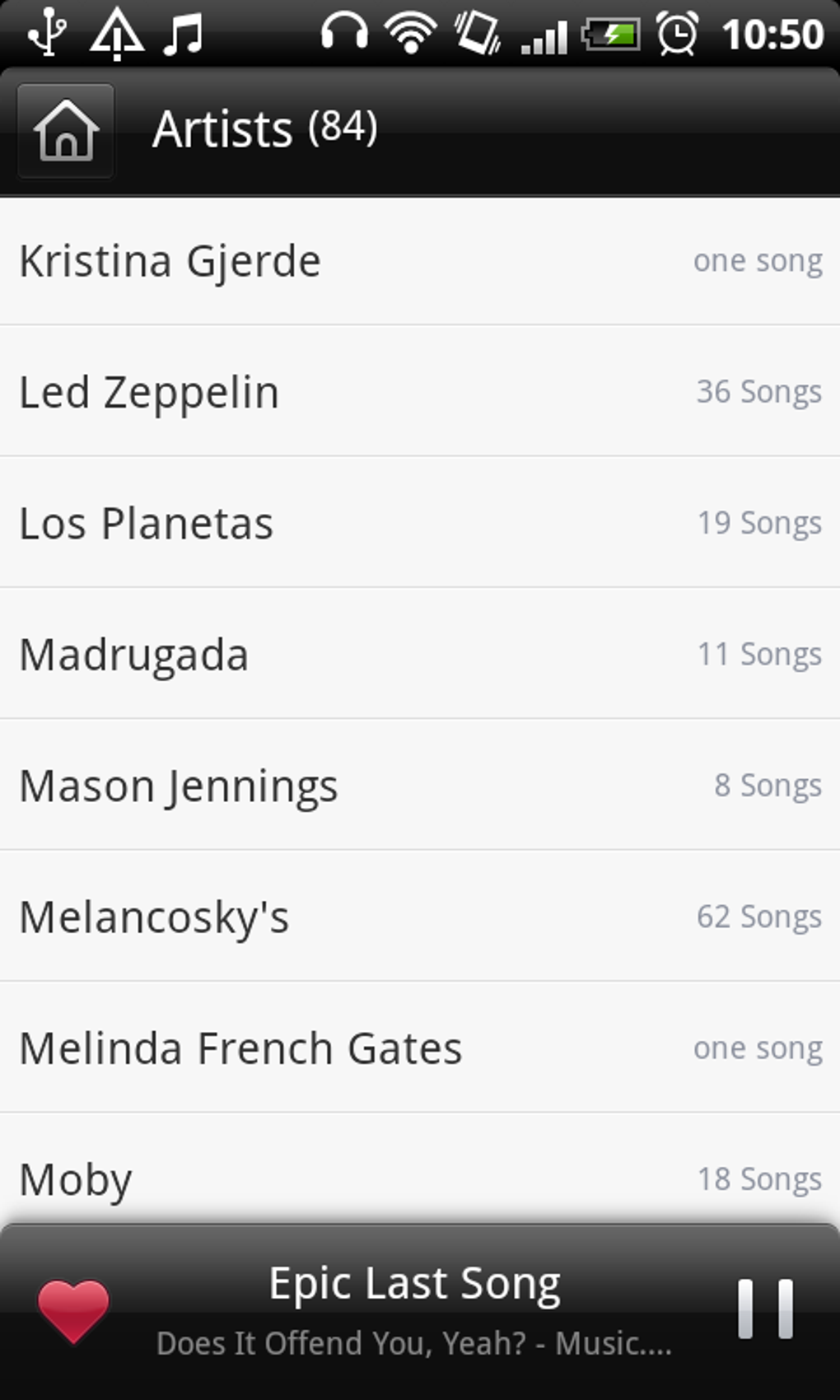Screen dimensions: 840x1400
Task: Tap the alarm clock status icon
Action: tap(677, 35)
